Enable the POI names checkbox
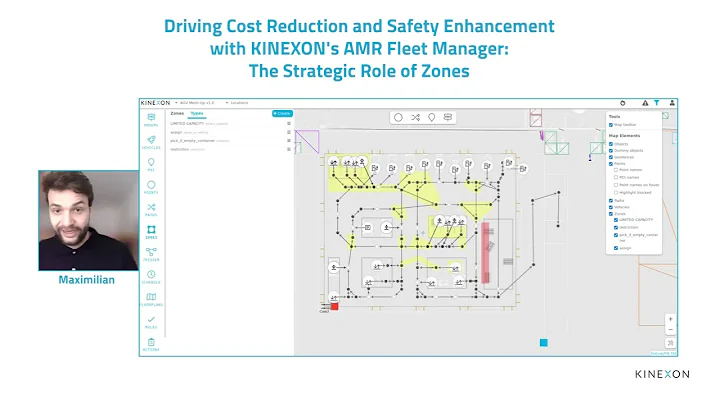The width and height of the screenshot is (720, 404). point(616,177)
